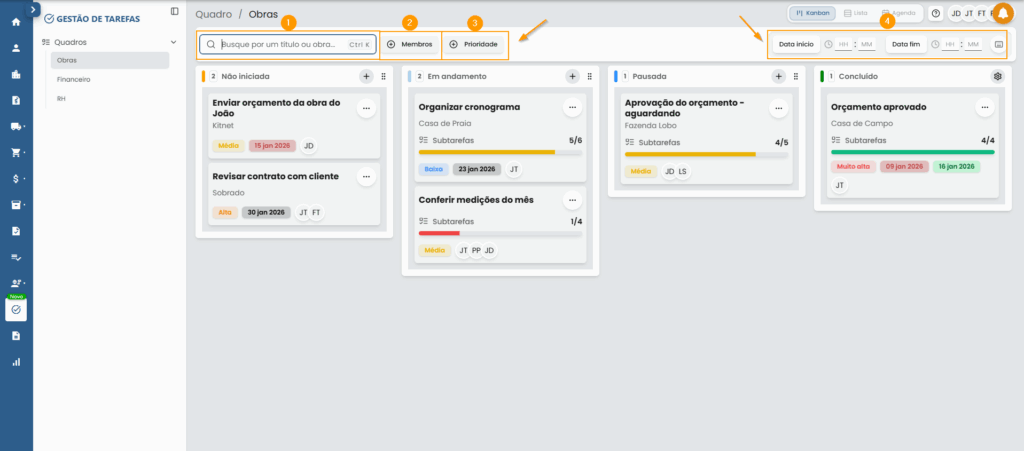
Task: Select the Financeiro board
Action: pos(75,78)
